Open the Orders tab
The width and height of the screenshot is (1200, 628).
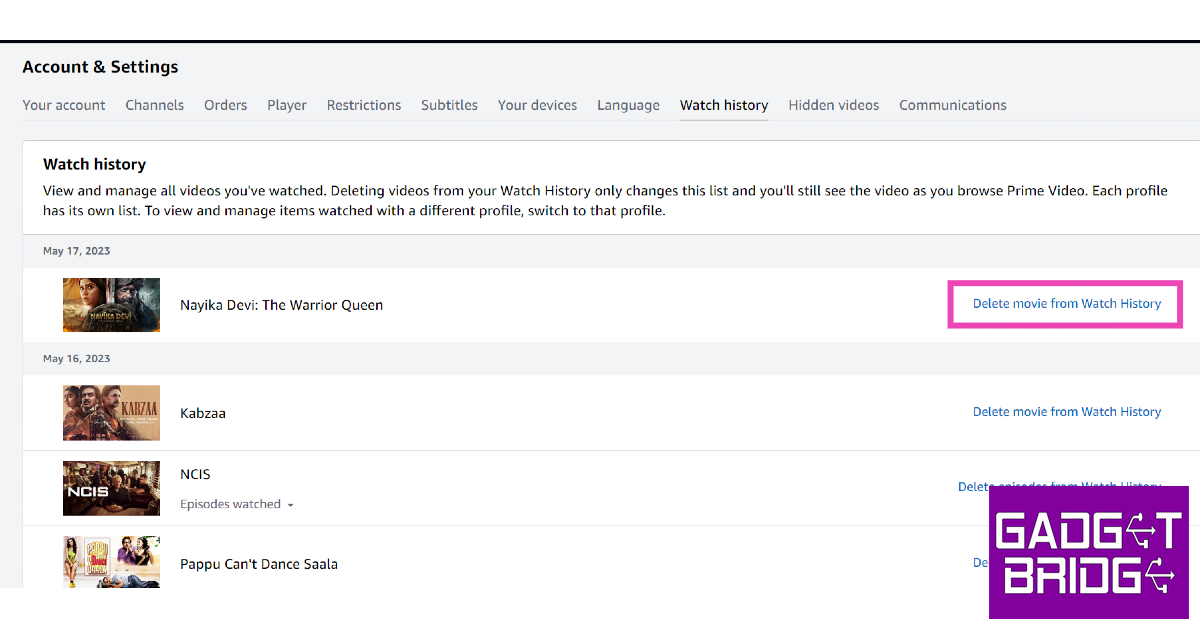[x=225, y=105]
